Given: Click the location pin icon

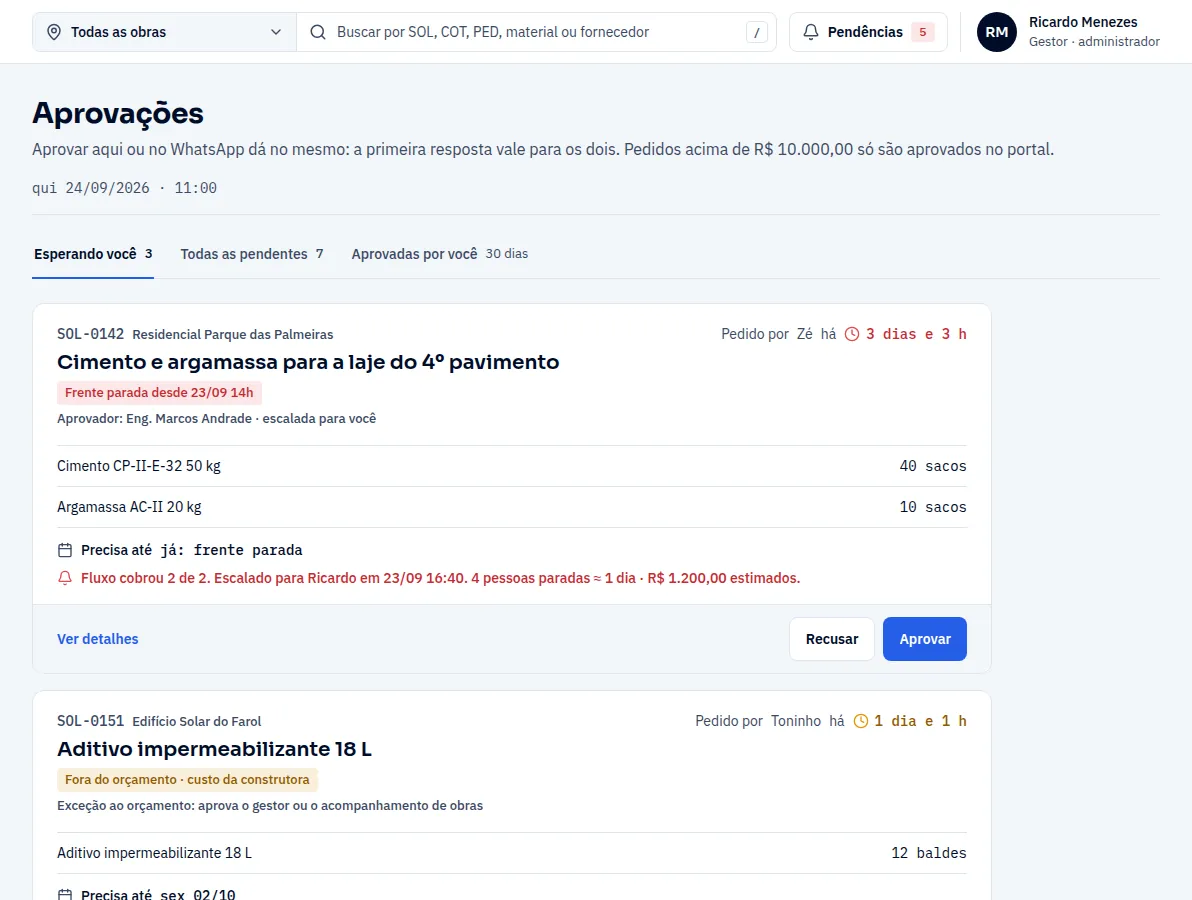Looking at the screenshot, I should click(x=54, y=32).
